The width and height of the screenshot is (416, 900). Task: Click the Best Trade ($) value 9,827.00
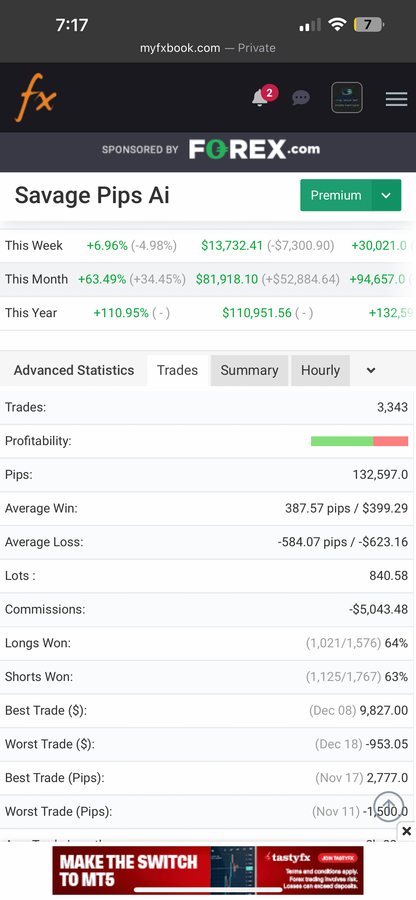384,711
